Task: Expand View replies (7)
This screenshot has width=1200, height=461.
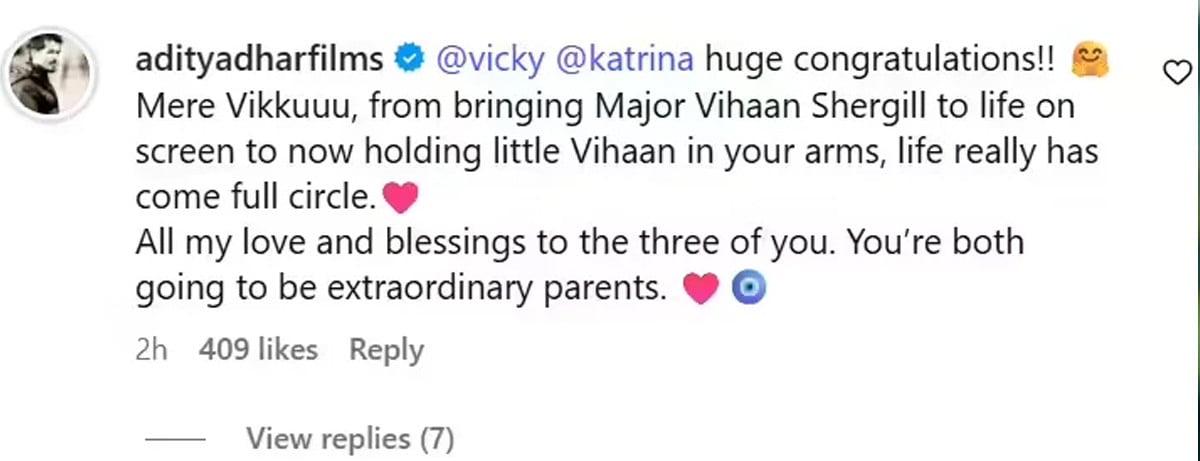Action: pos(350,438)
